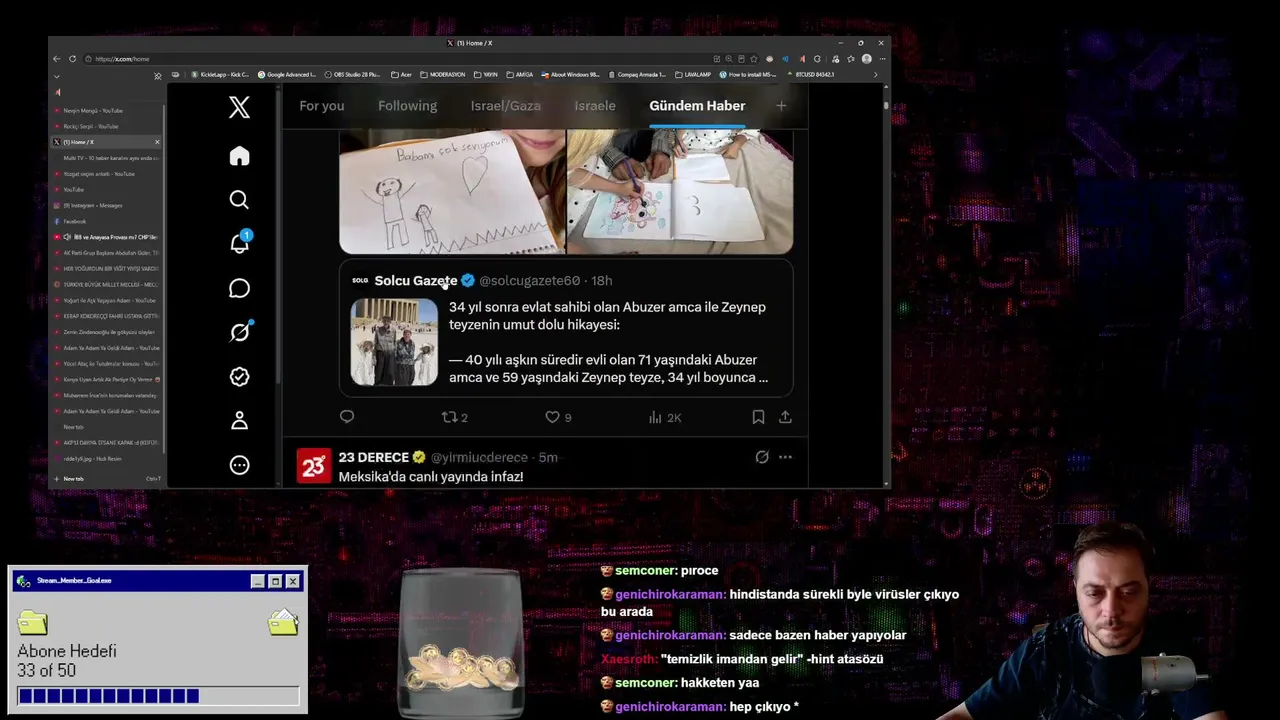Click the page vertical scrollbar thumb

click(x=886, y=105)
